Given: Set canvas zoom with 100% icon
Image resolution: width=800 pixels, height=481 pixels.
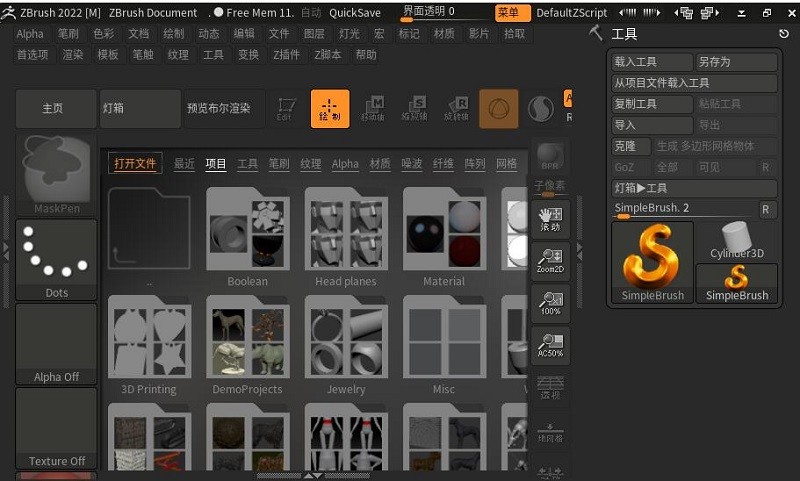Looking at the screenshot, I should click(551, 302).
